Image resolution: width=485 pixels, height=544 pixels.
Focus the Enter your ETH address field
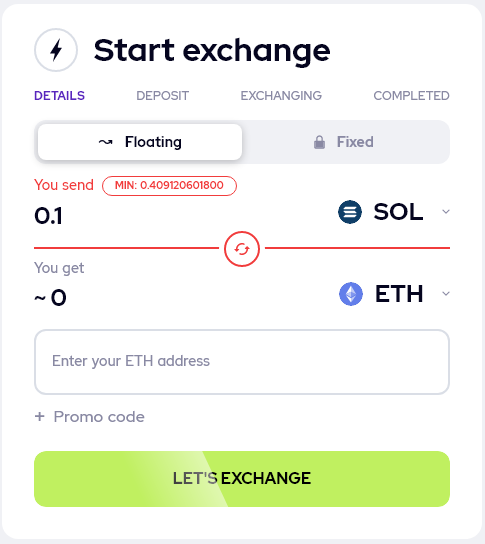(x=242, y=362)
